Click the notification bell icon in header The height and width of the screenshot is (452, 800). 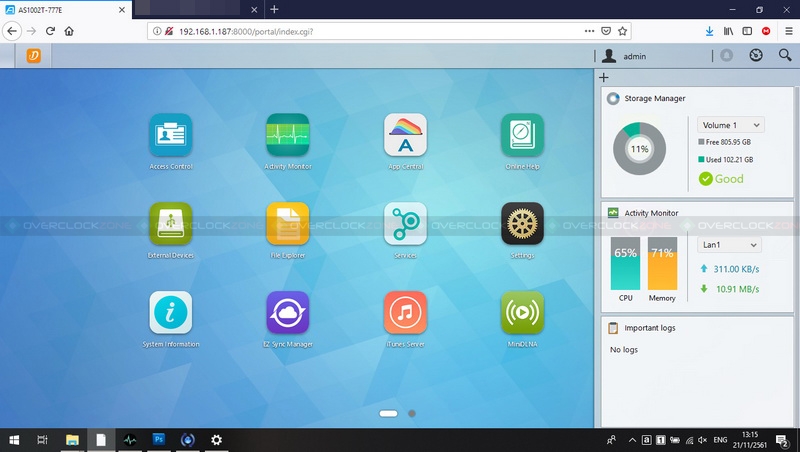(x=727, y=56)
